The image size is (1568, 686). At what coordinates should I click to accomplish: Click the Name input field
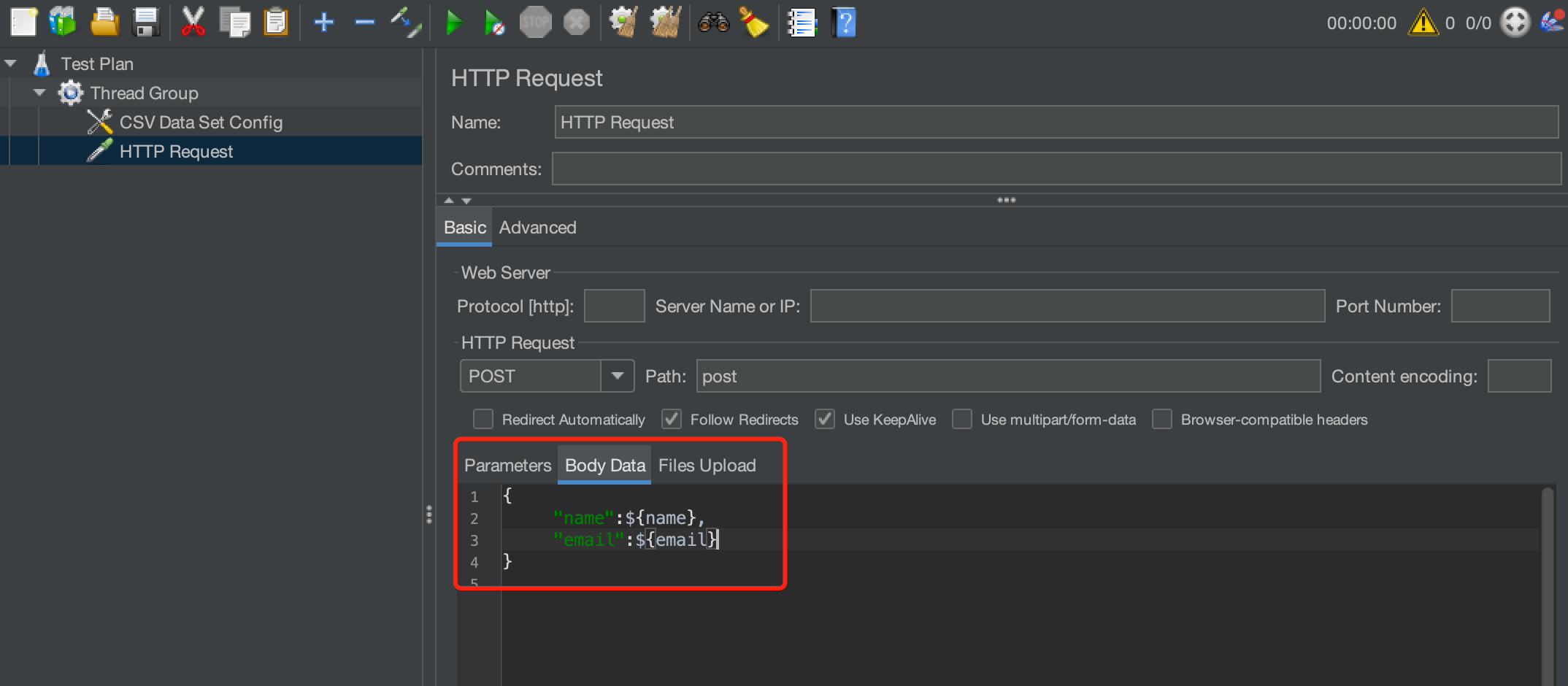[x=1056, y=122]
